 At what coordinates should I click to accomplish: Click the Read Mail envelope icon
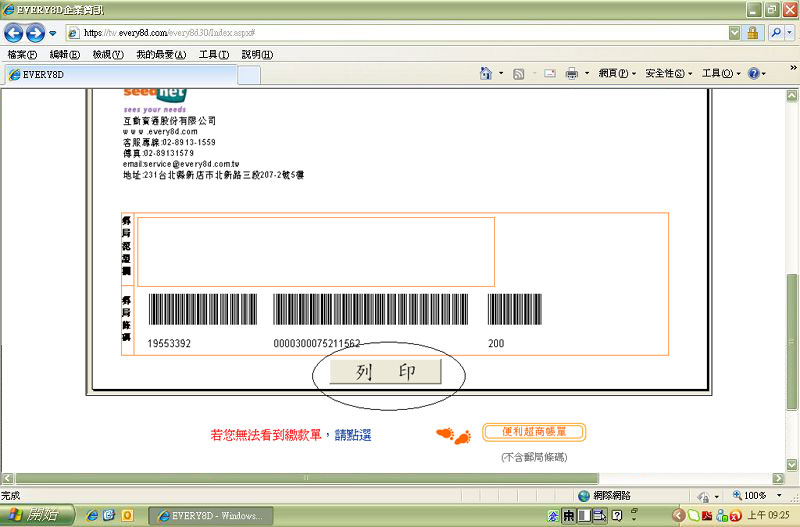coord(549,74)
